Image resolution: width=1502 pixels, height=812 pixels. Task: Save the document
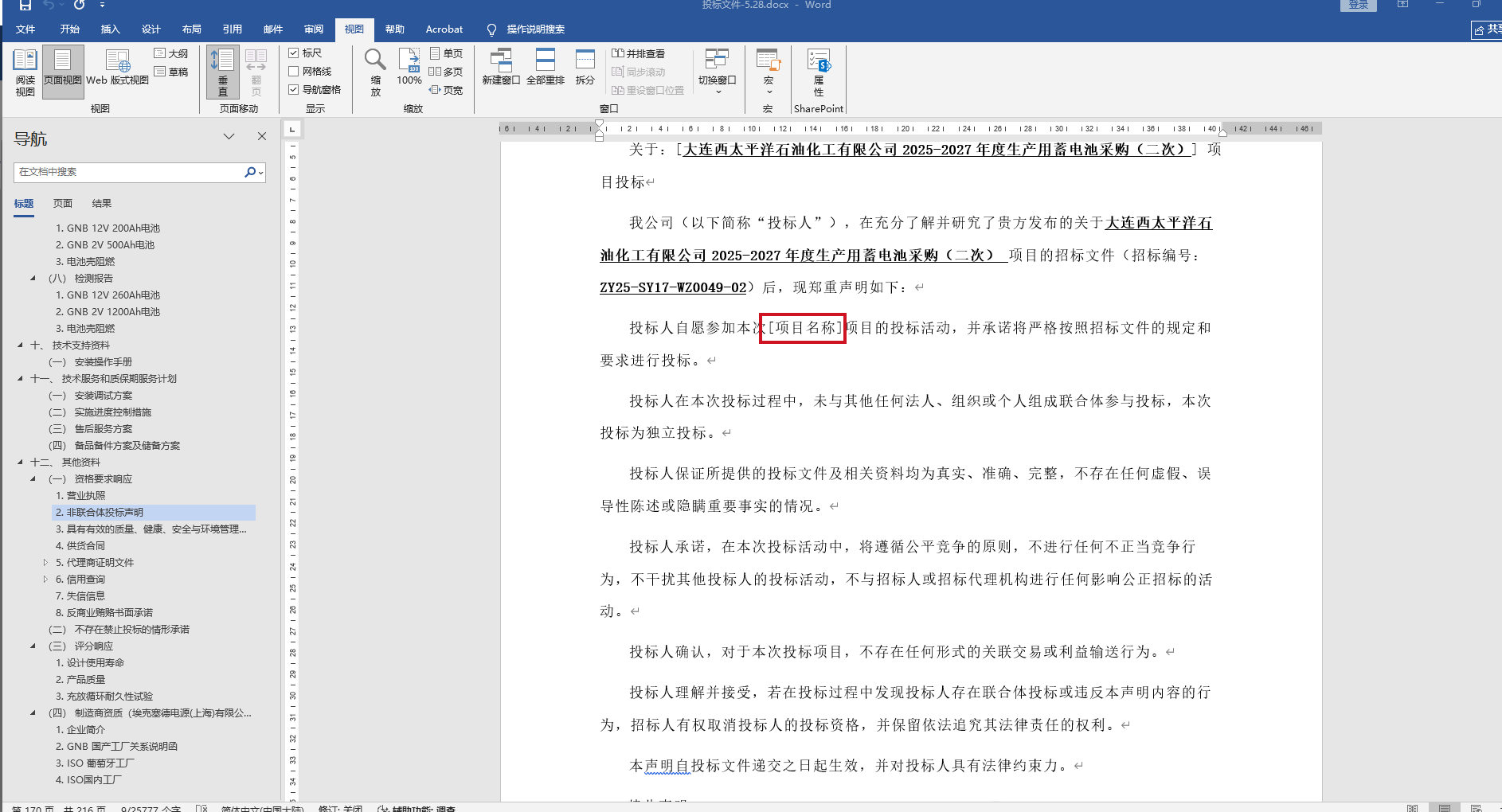(25, 5)
